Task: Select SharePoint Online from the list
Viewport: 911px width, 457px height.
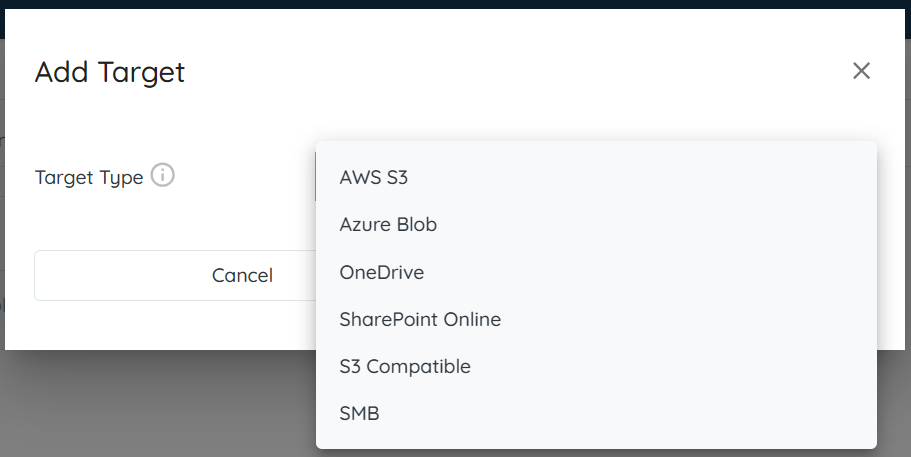Action: pos(420,320)
